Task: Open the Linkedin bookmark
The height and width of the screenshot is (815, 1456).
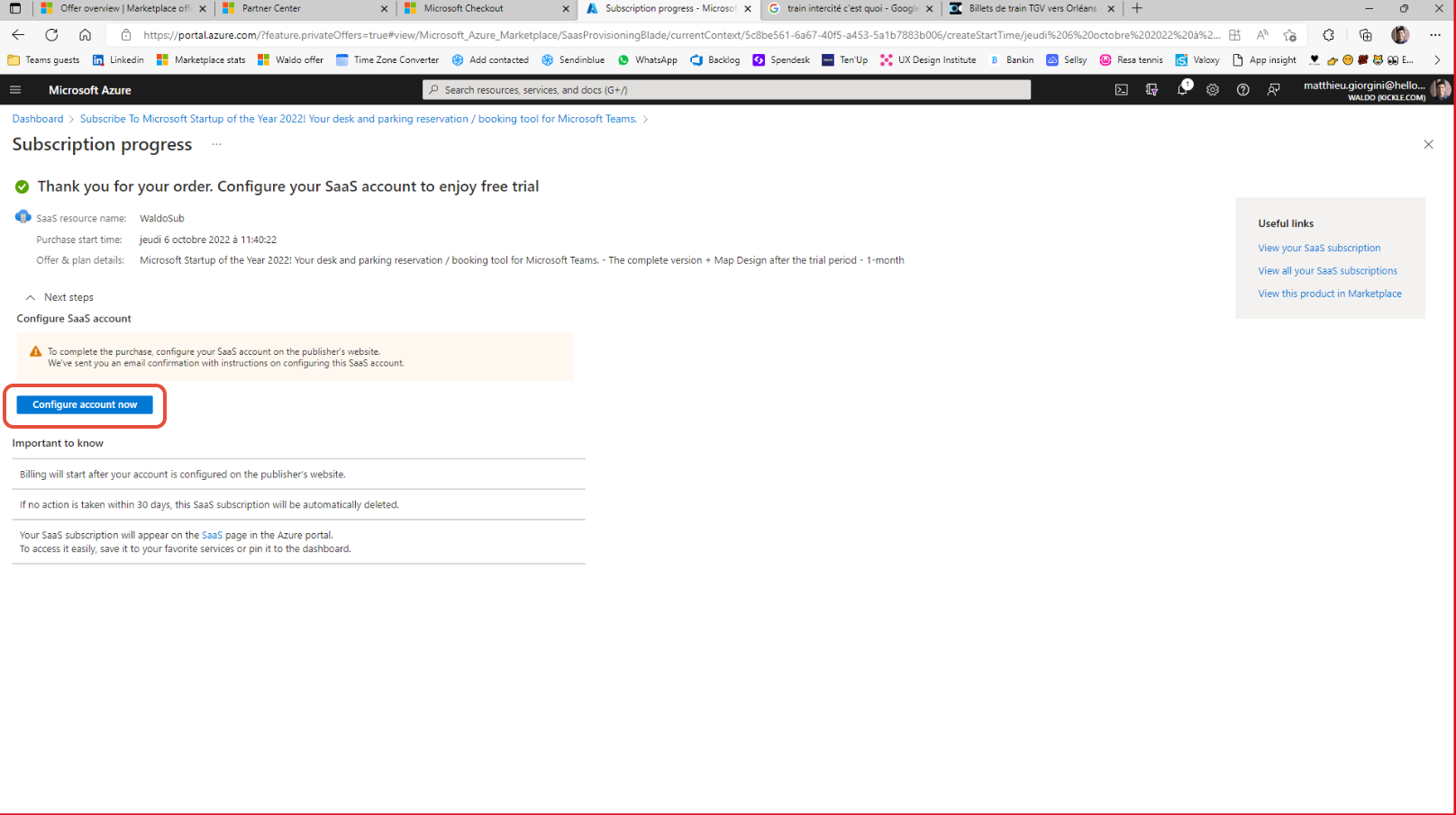Action: click(x=118, y=60)
